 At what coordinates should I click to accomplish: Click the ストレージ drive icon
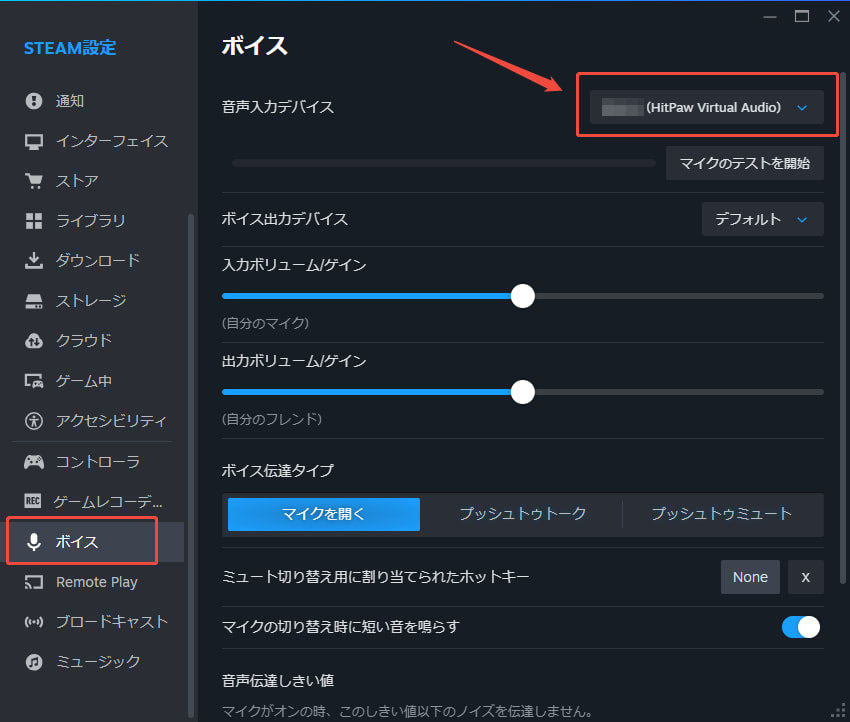coord(34,301)
